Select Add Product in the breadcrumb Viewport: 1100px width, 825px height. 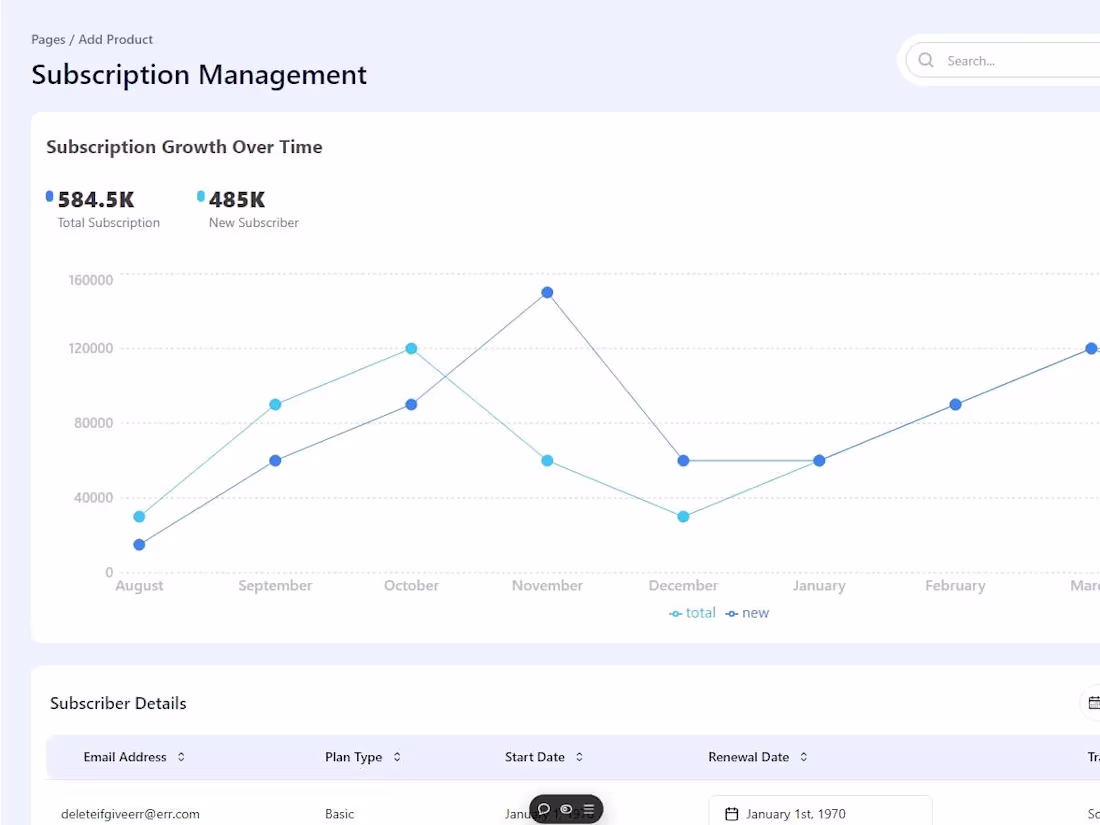tap(116, 39)
